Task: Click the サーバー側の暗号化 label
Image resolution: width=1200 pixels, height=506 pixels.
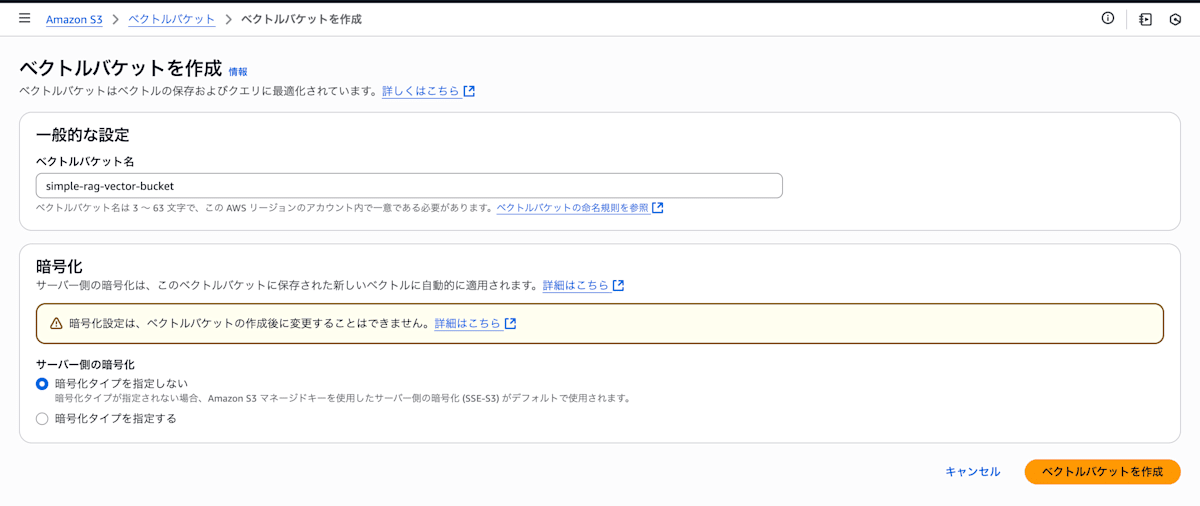Action: (85, 364)
